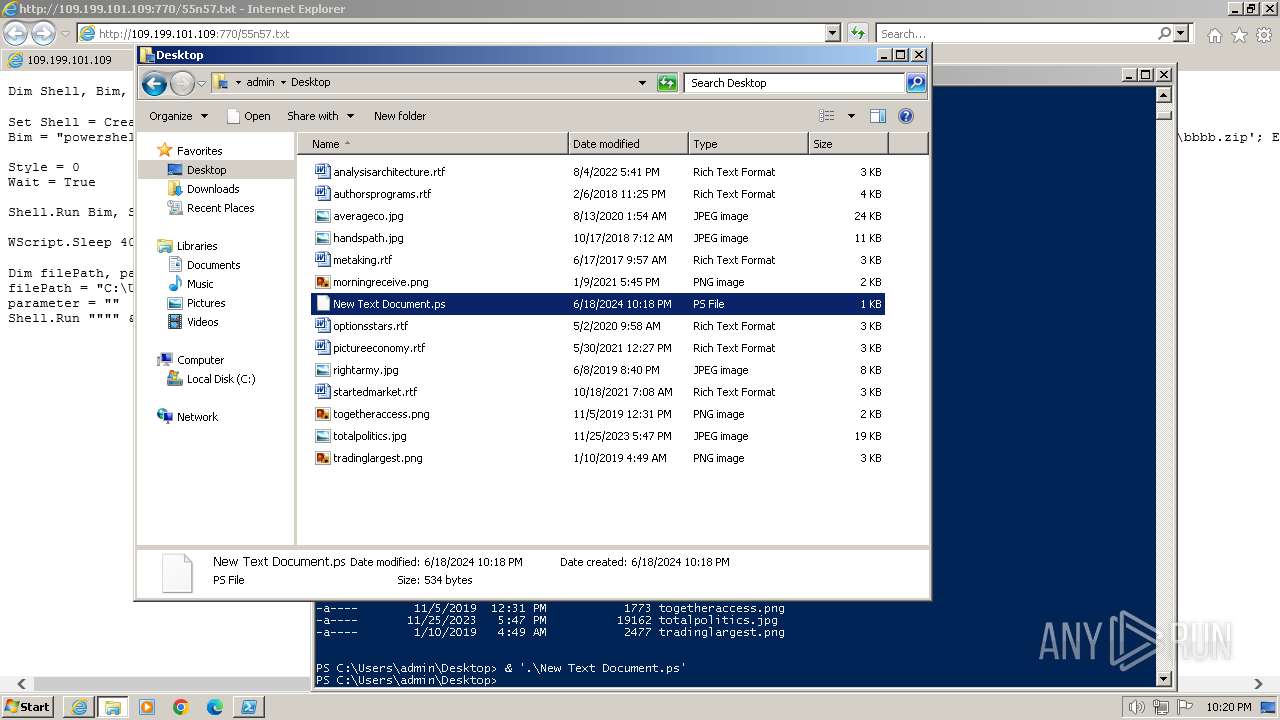Select the analysisarchitecture.rtf file icon
Viewport: 1280px width, 720px height.
[x=322, y=172]
